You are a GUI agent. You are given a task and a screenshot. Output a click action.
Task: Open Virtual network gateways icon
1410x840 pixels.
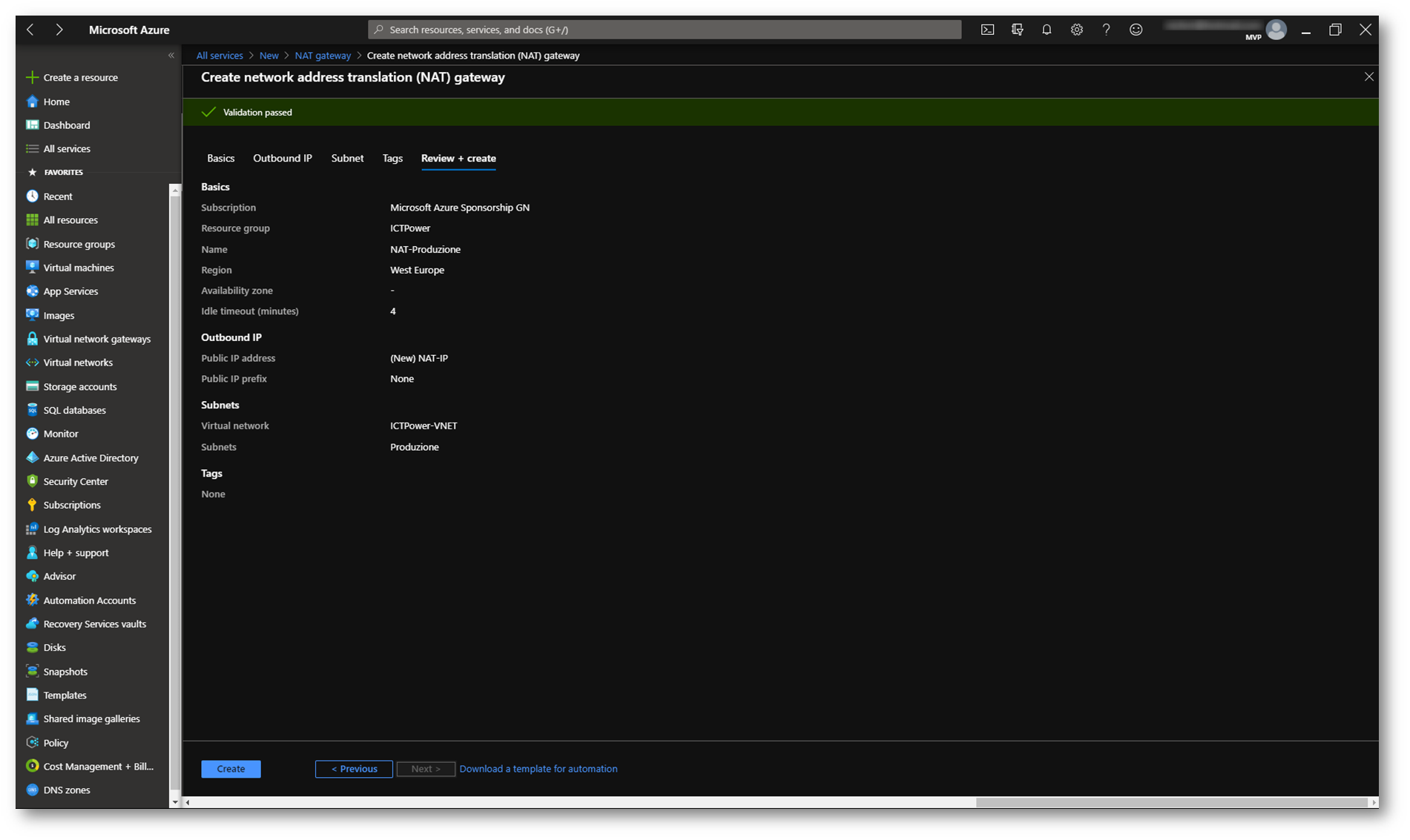click(x=32, y=339)
